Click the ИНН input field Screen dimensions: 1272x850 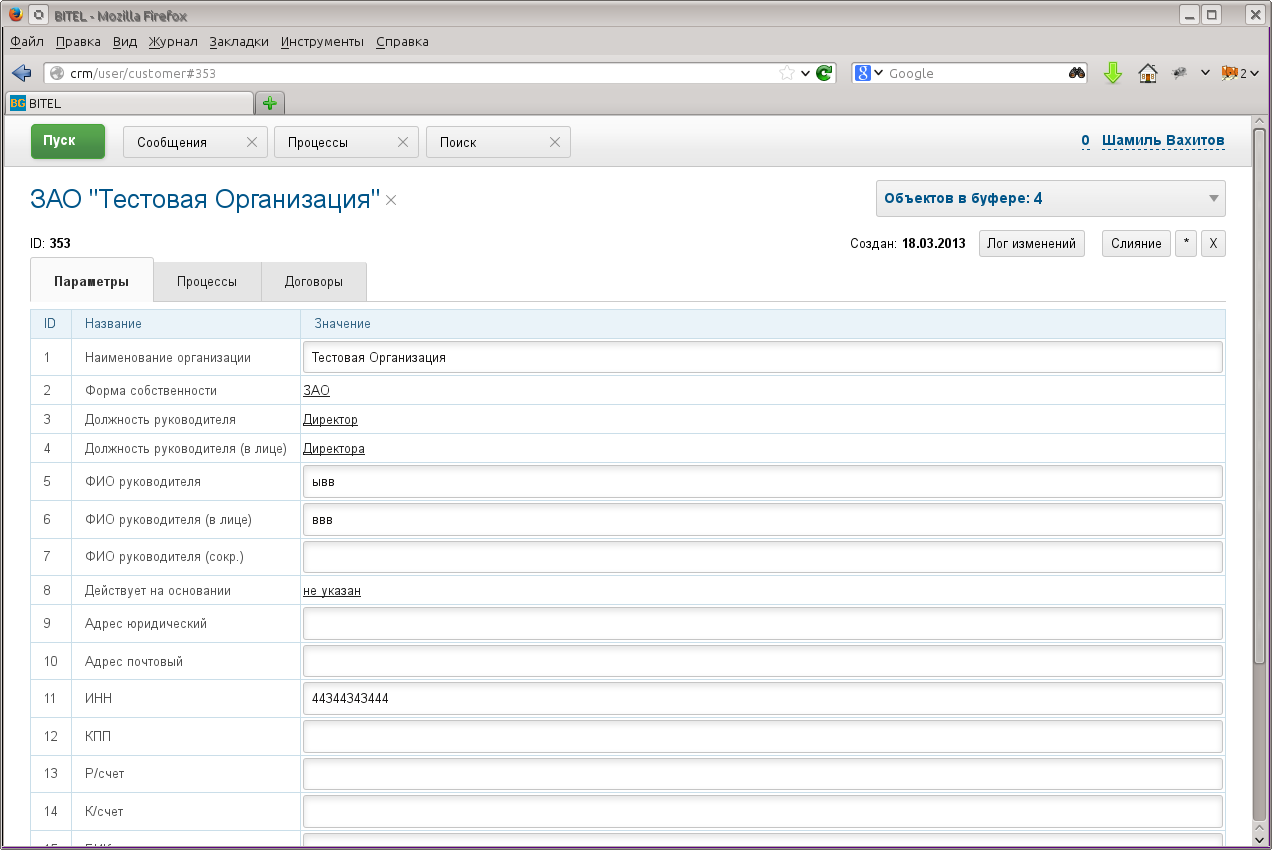[762, 699]
